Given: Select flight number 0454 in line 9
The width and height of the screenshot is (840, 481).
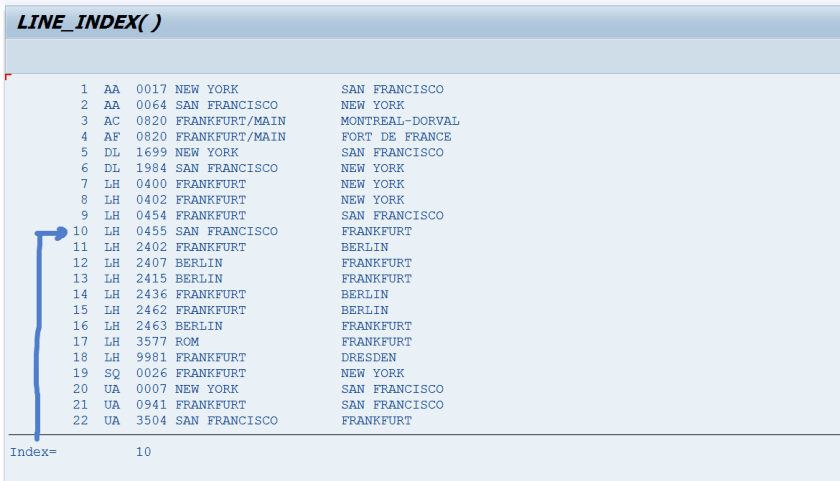Looking at the screenshot, I should pos(152,216).
